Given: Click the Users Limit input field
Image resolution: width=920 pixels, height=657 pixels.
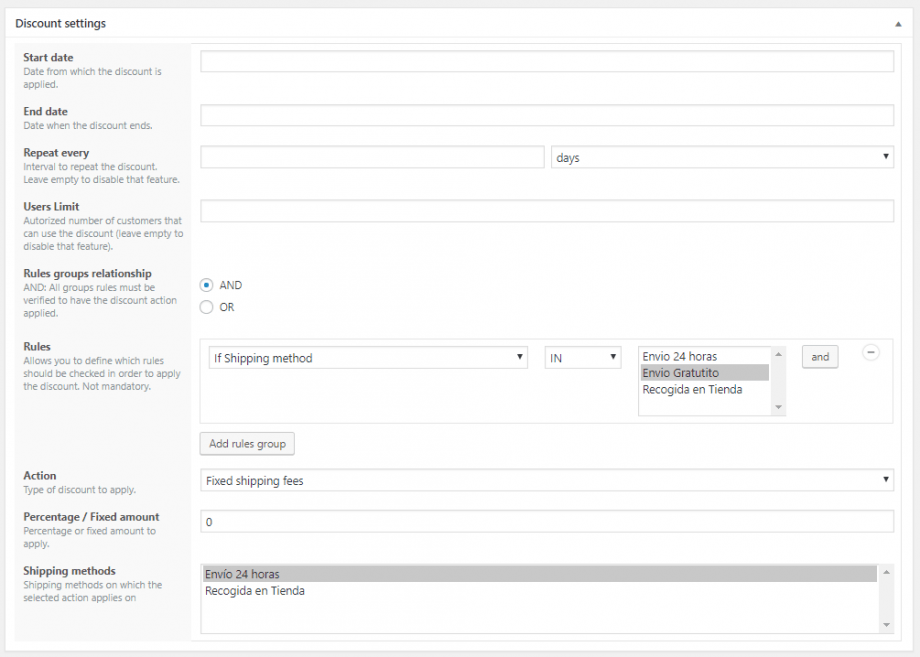Looking at the screenshot, I should 546,211.
